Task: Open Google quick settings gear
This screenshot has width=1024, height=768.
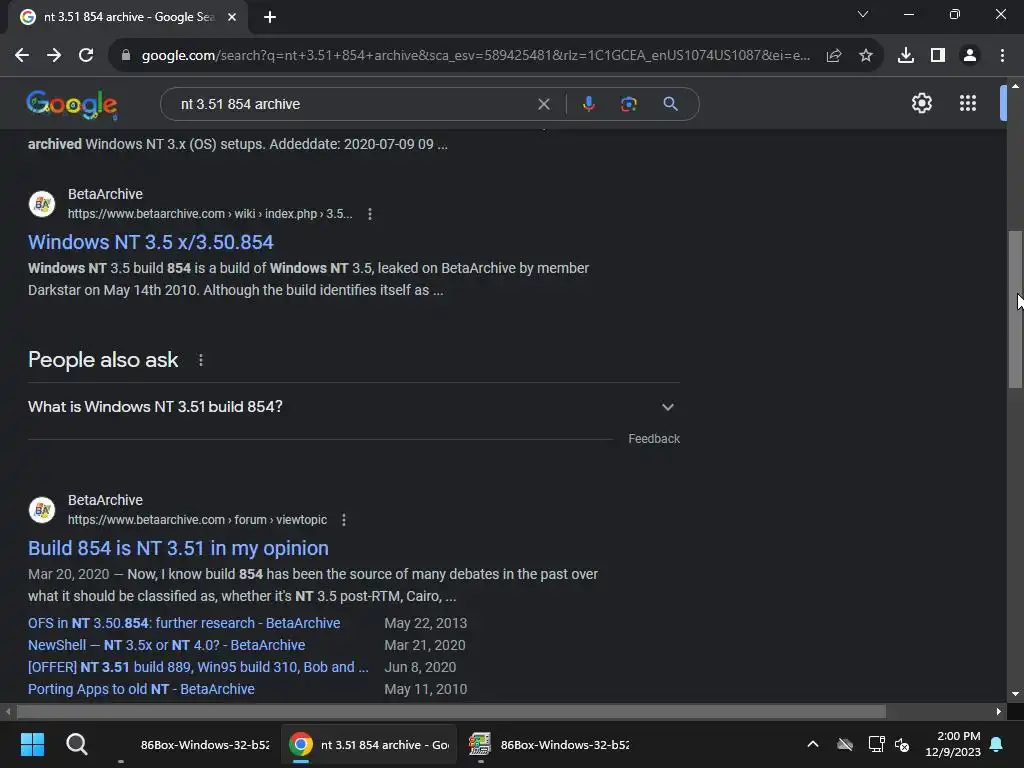Action: coord(921,103)
